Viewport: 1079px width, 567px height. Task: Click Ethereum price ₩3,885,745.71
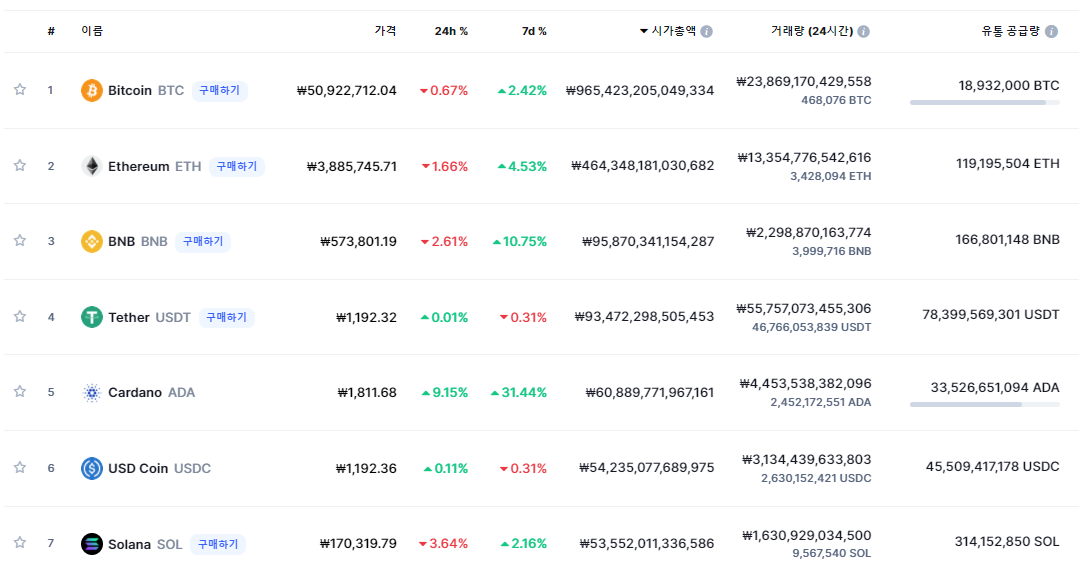pyautogui.click(x=352, y=166)
